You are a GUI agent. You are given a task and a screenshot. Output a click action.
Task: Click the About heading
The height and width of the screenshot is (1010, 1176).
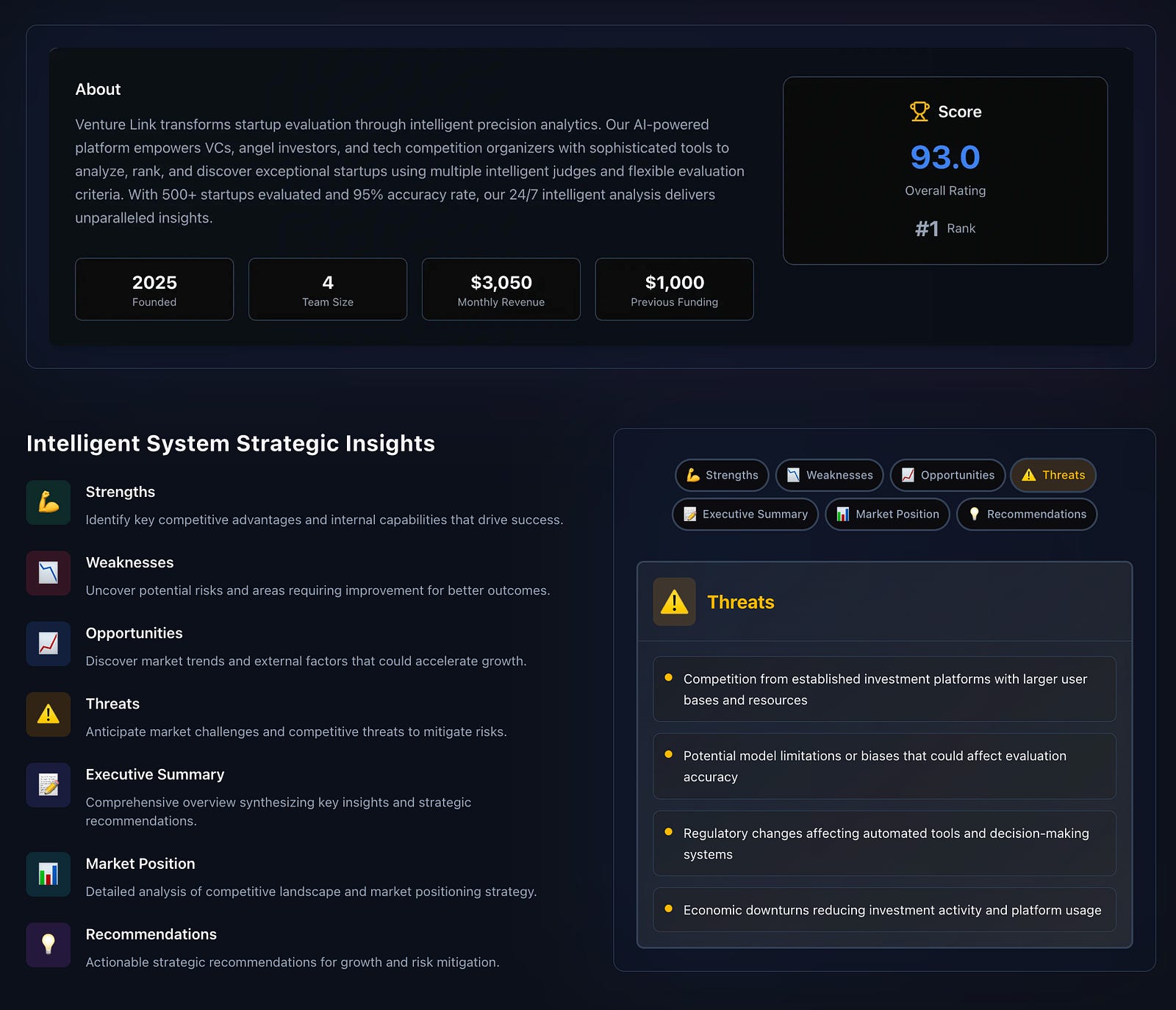pos(98,90)
